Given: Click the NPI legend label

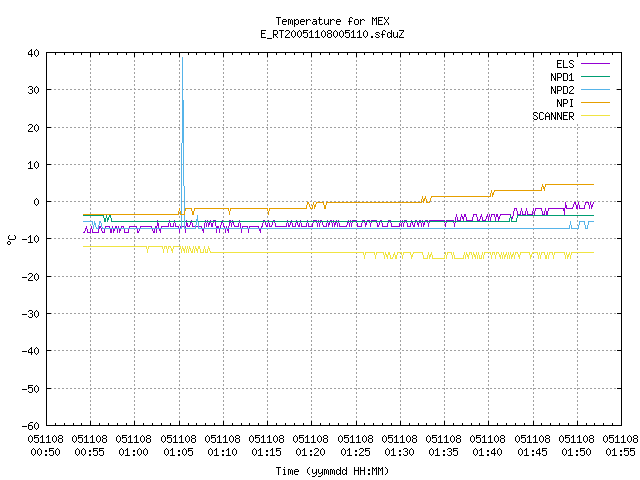Looking at the screenshot, I should point(565,103).
